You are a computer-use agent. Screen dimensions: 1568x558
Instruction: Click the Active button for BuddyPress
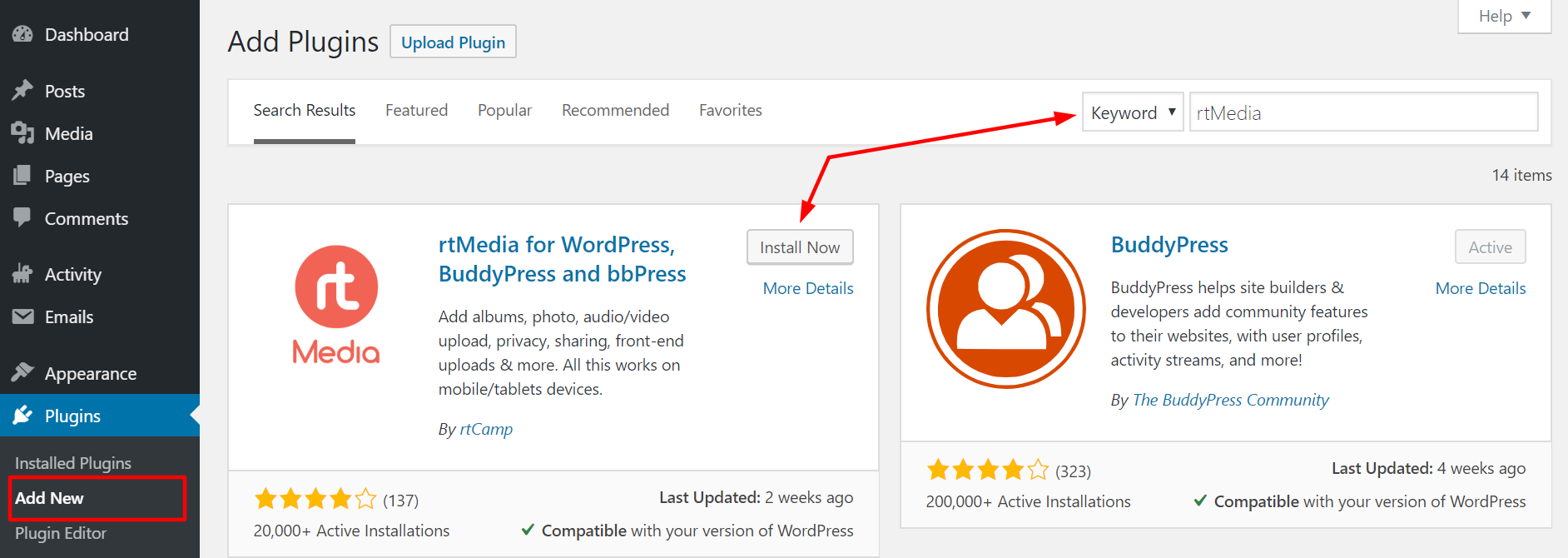click(x=1490, y=247)
